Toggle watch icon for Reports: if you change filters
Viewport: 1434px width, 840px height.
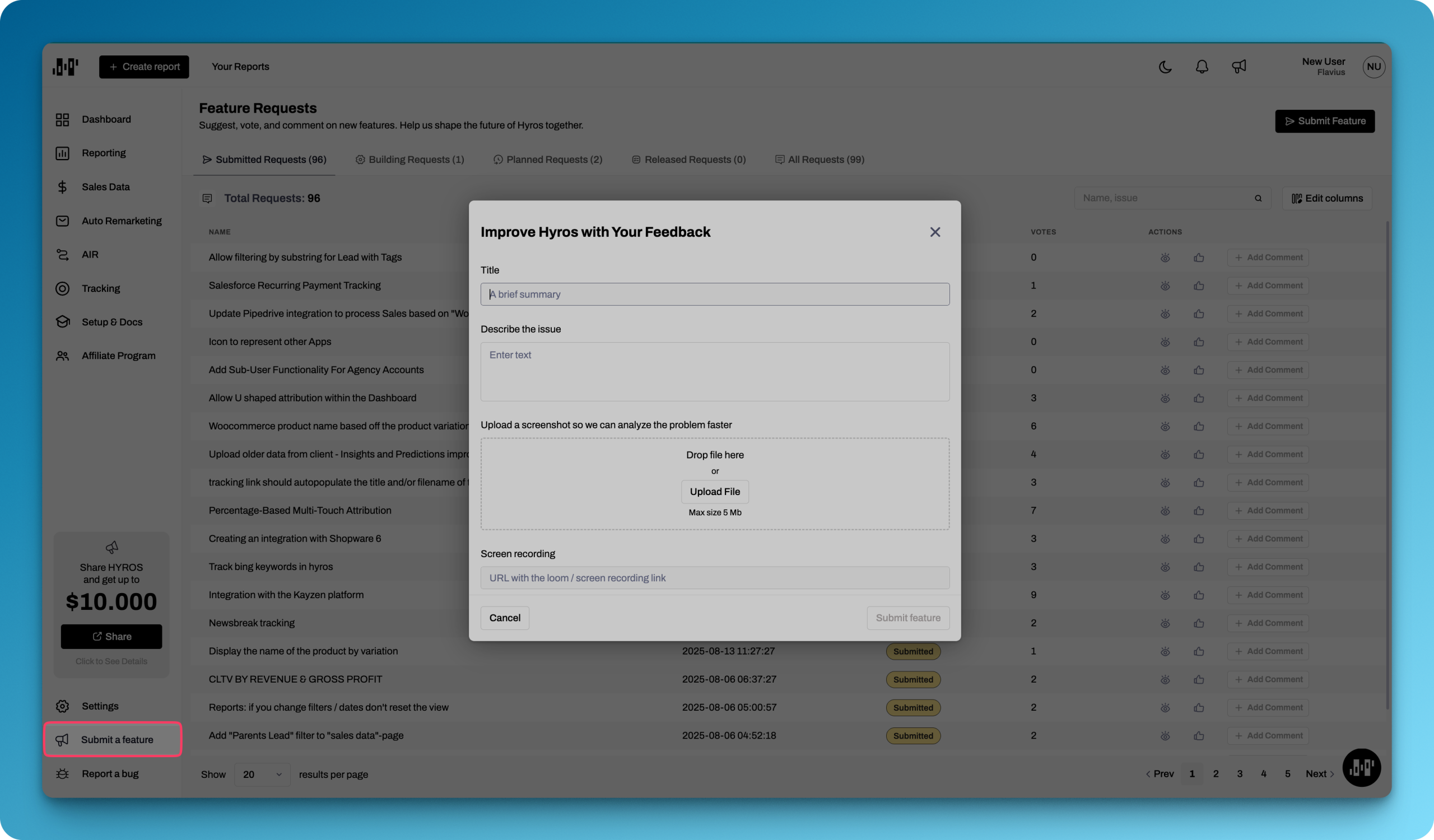1165,707
